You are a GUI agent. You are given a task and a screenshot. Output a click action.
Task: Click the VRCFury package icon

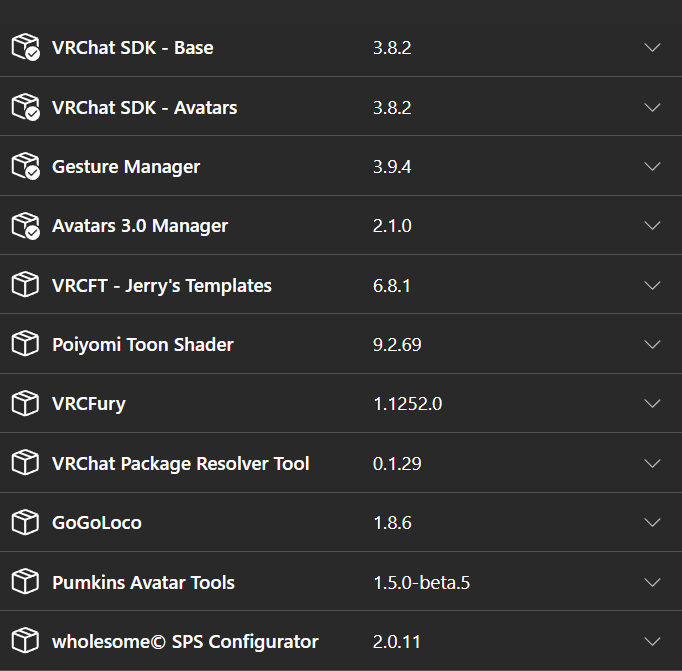pos(25,404)
